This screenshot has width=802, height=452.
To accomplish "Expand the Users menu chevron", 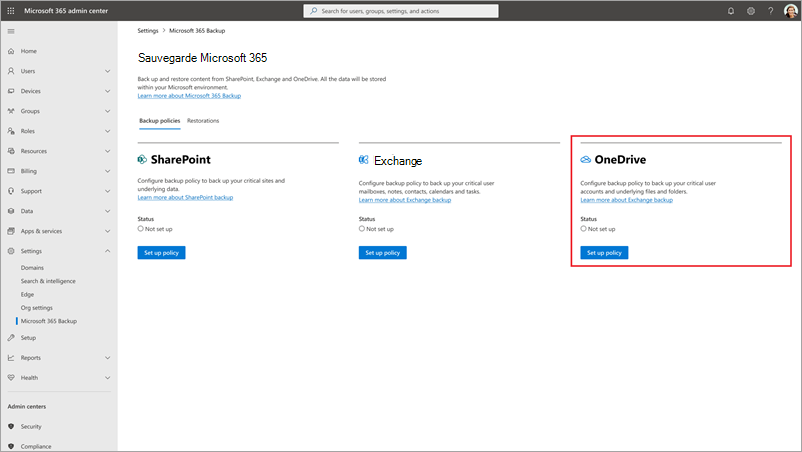I will 107,71.
